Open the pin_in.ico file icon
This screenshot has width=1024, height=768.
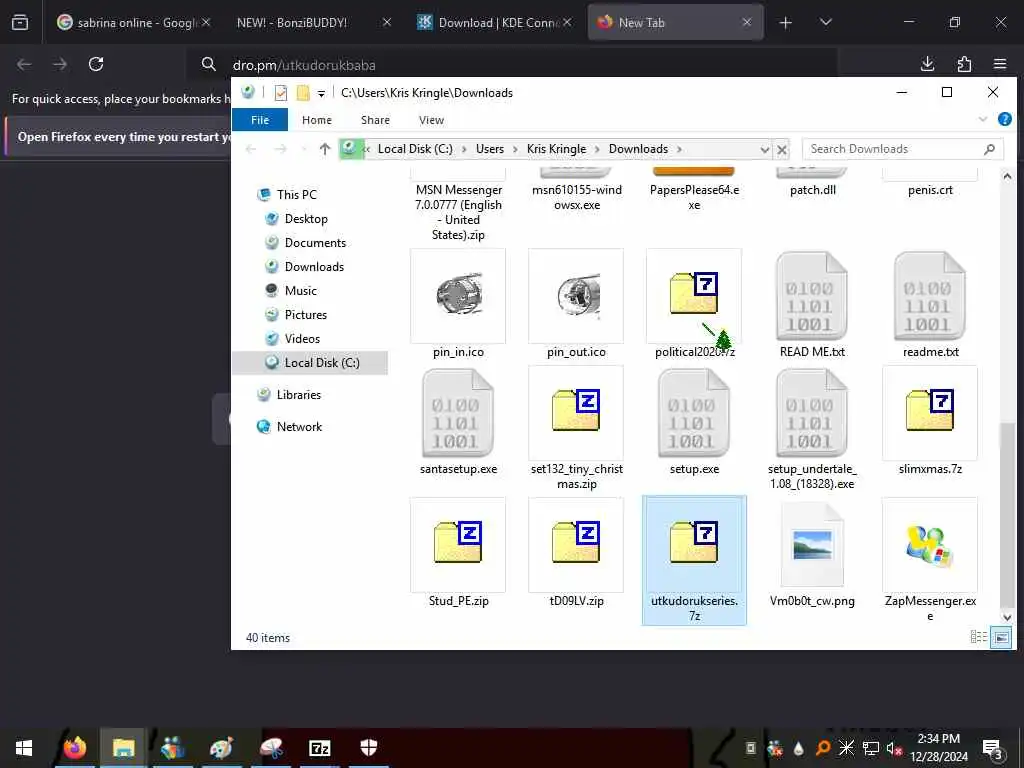point(458,296)
